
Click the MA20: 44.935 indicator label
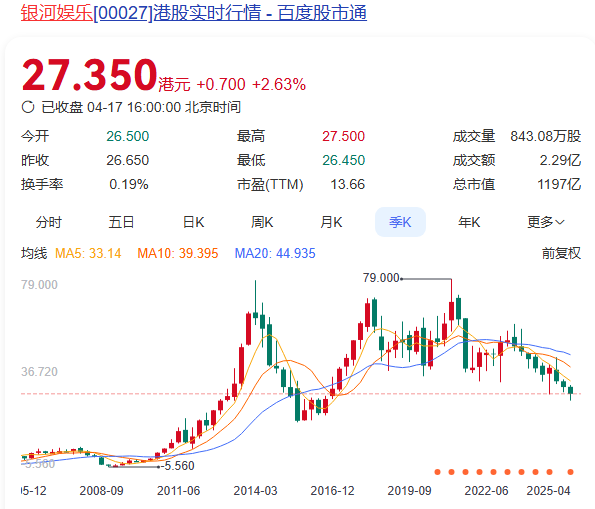tap(275, 253)
